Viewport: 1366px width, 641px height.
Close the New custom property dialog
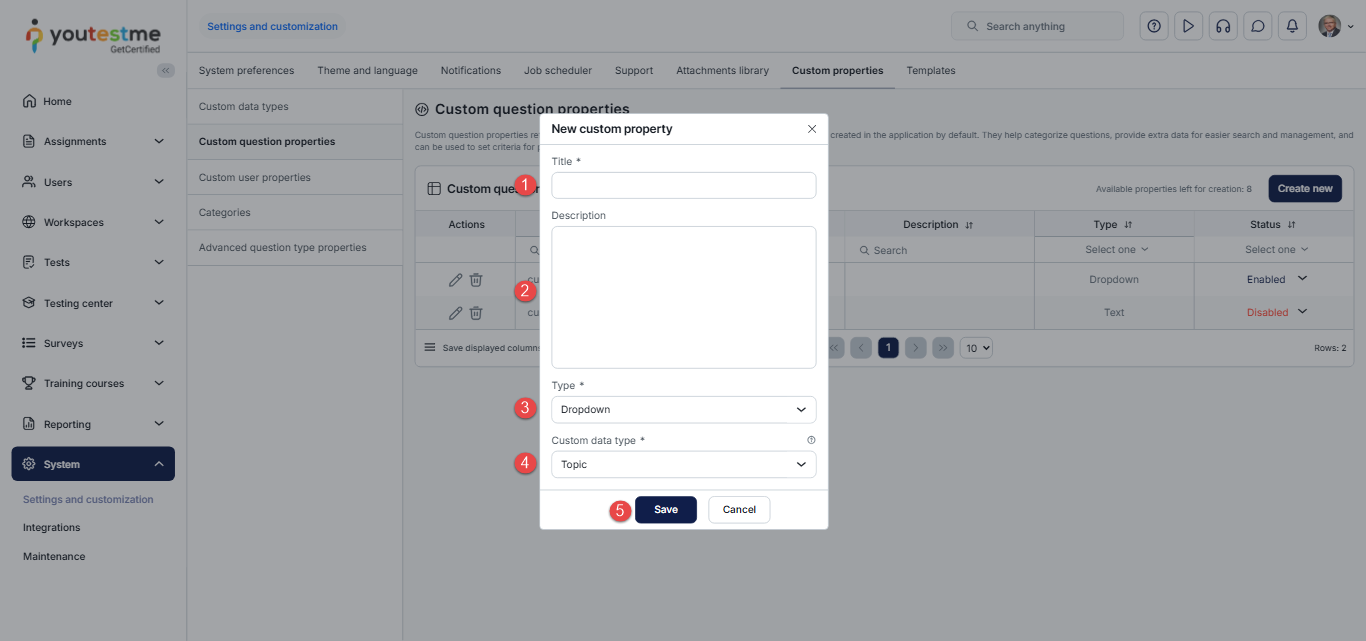tap(812, 129)
